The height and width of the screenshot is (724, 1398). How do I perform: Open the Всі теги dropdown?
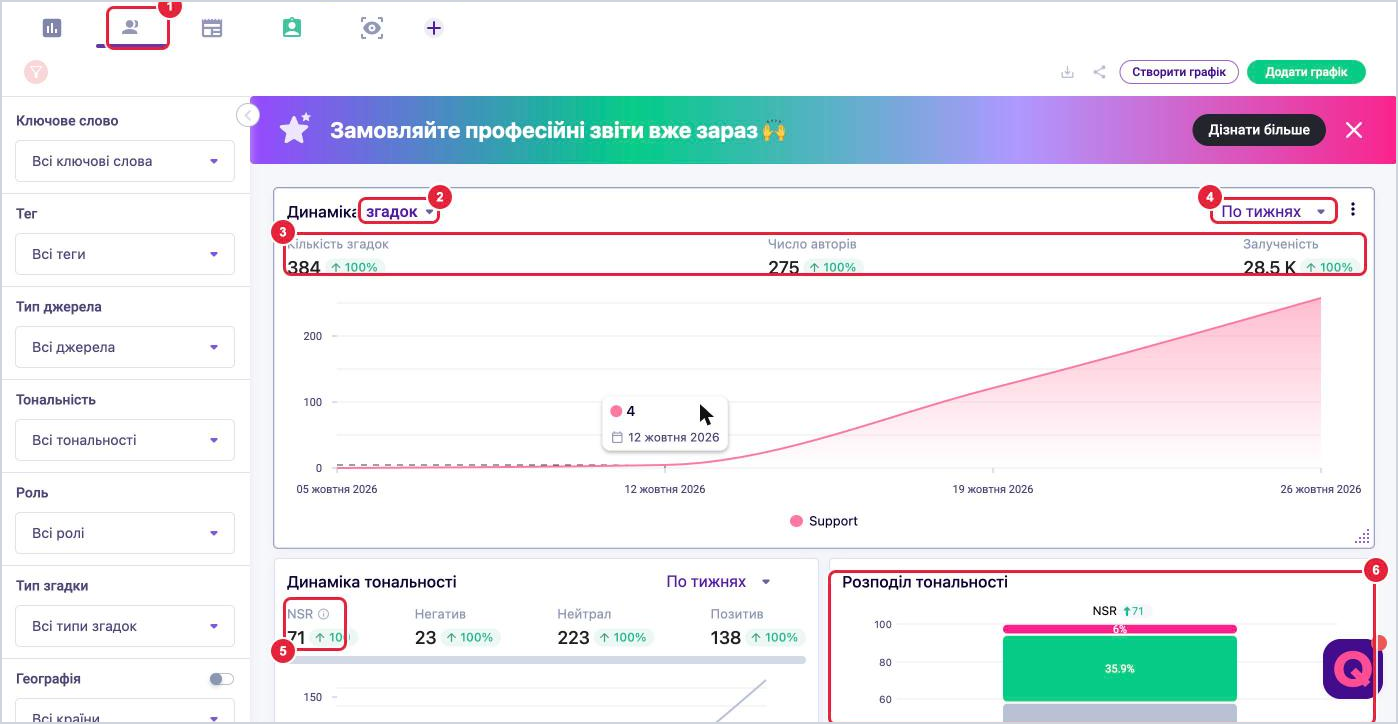coord(125,254)
